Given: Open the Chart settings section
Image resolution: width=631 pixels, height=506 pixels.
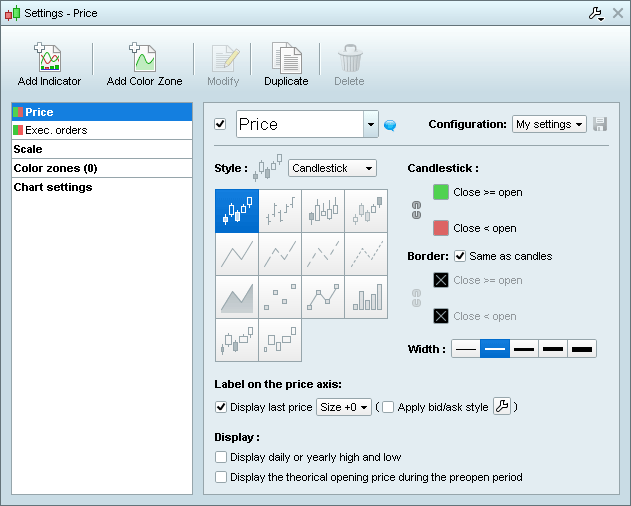Looking at the screenshot, I should (53, 187).
